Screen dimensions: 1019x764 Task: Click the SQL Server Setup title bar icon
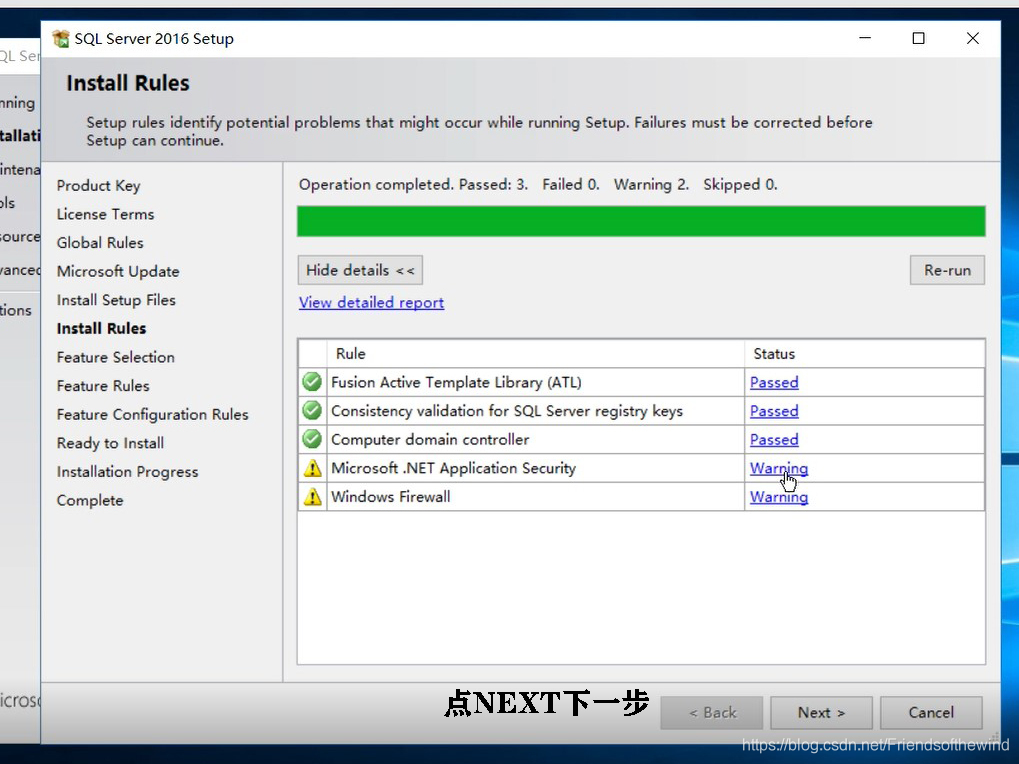(x=60, y=38)
